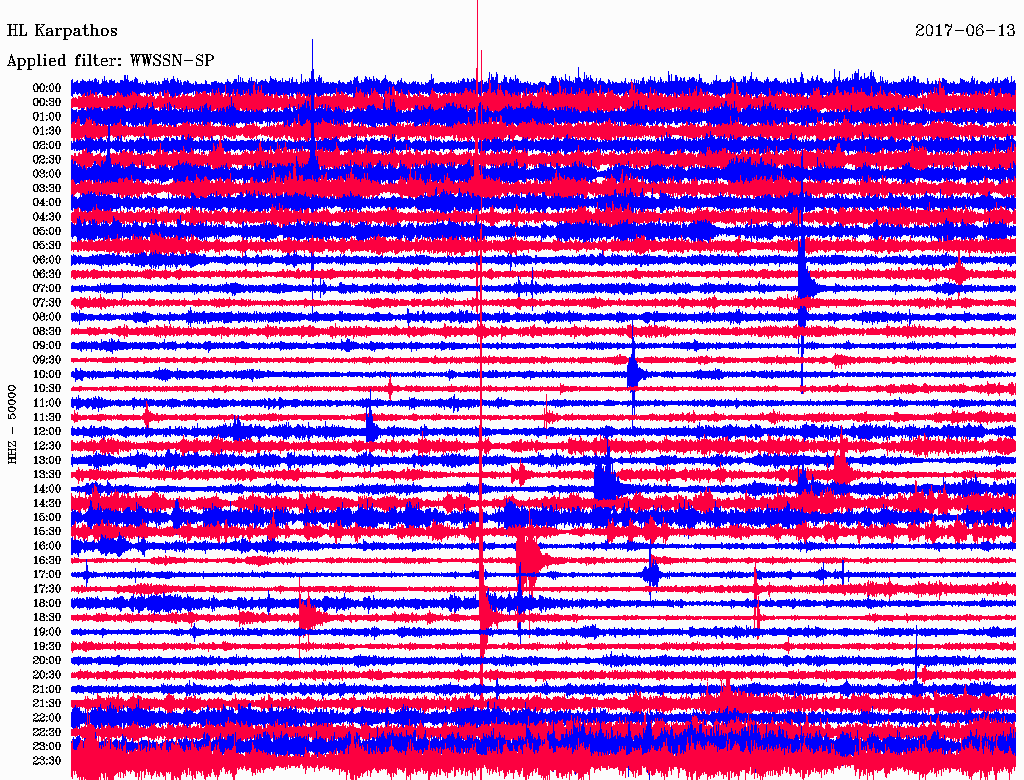The image size is (1024, 780).
Task: Click the 'HL Karpathos' station title
Action: 62,31
